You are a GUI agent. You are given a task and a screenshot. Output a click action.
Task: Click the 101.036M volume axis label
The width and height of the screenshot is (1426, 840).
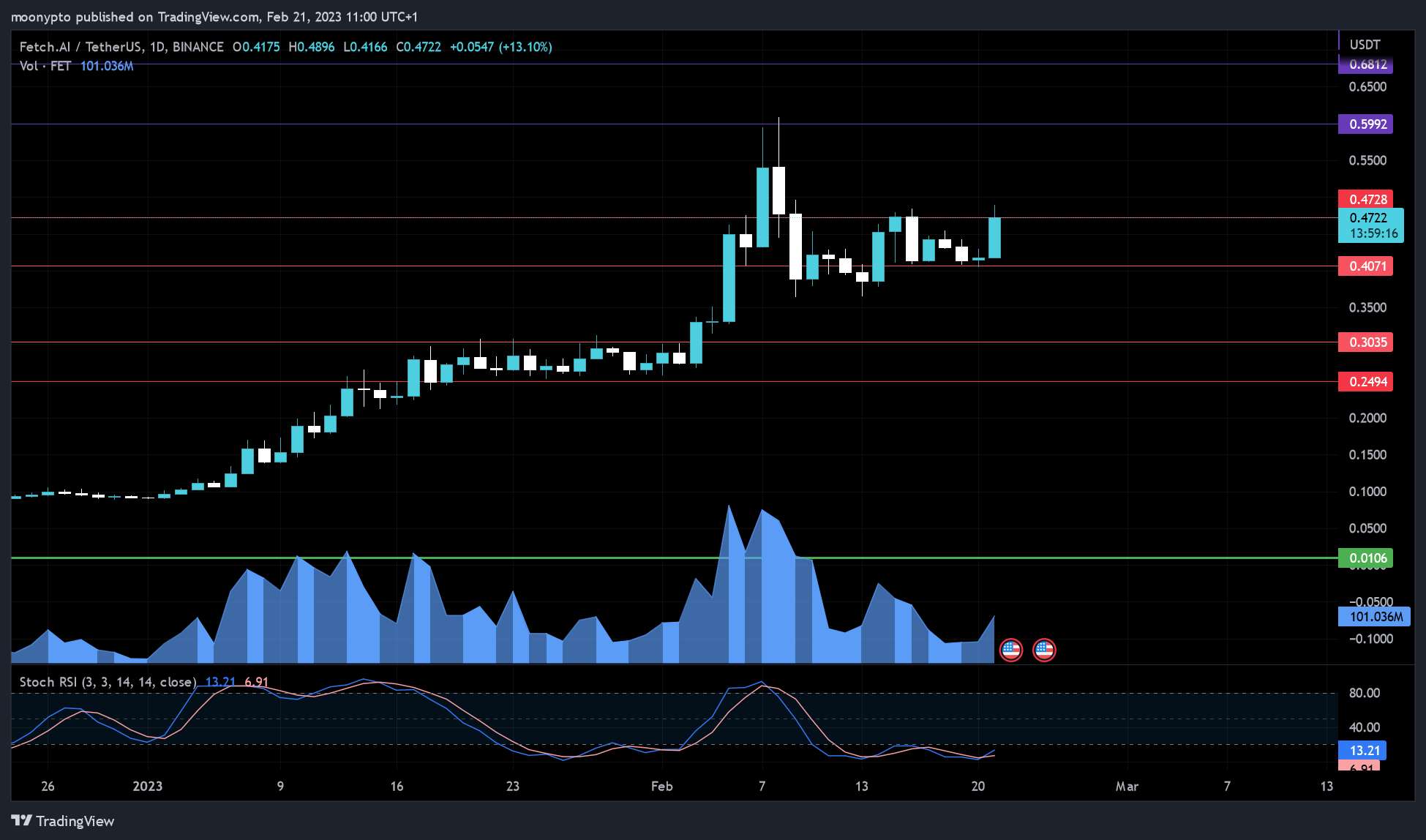(x=1373, y=617)
